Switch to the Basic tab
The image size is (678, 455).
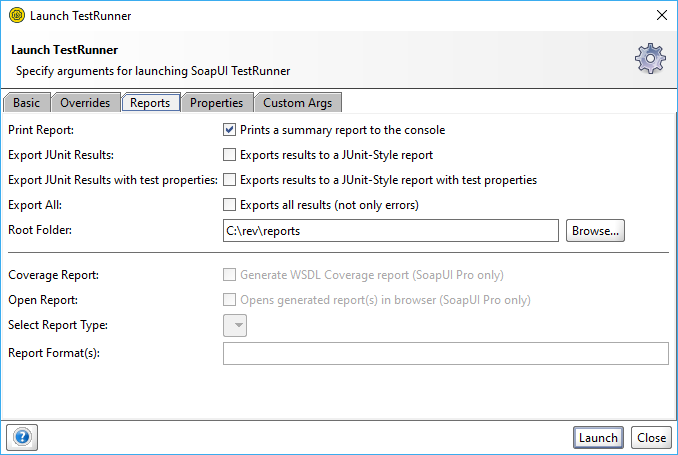tap(26, 103)
